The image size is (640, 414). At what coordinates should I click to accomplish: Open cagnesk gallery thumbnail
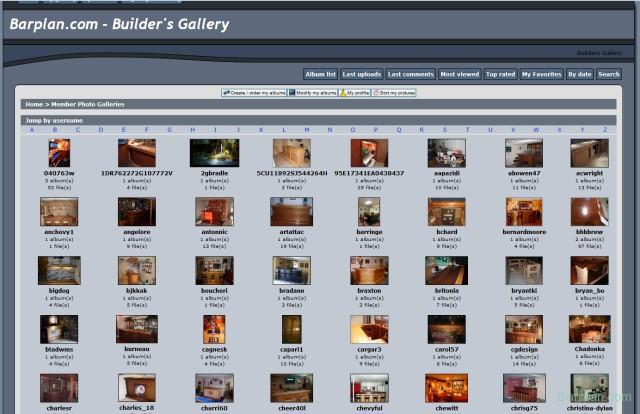click(x=214, y=329)
